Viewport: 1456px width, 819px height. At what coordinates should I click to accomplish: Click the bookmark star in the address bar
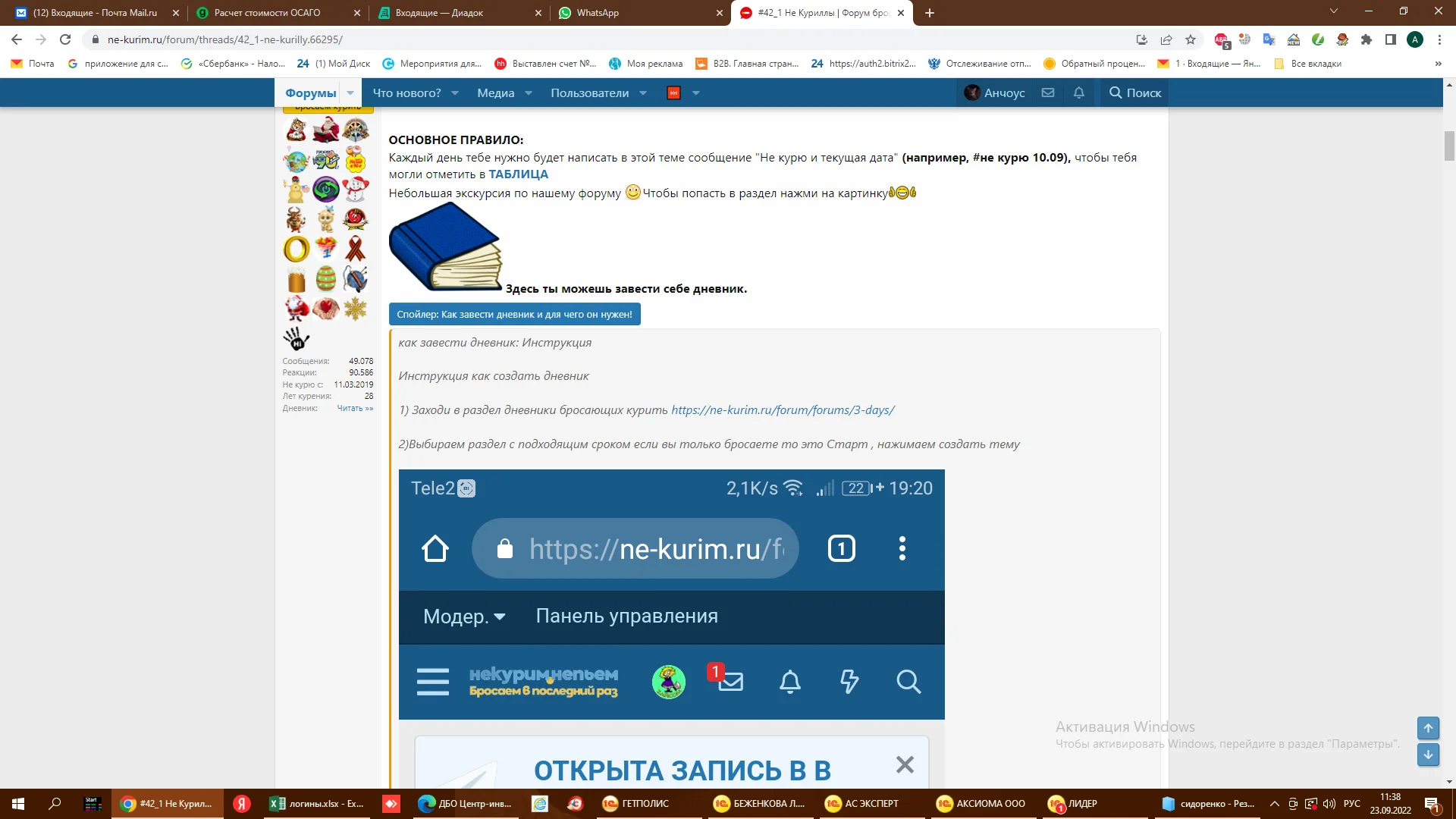pyautogui.click(x=1190, y=39)
